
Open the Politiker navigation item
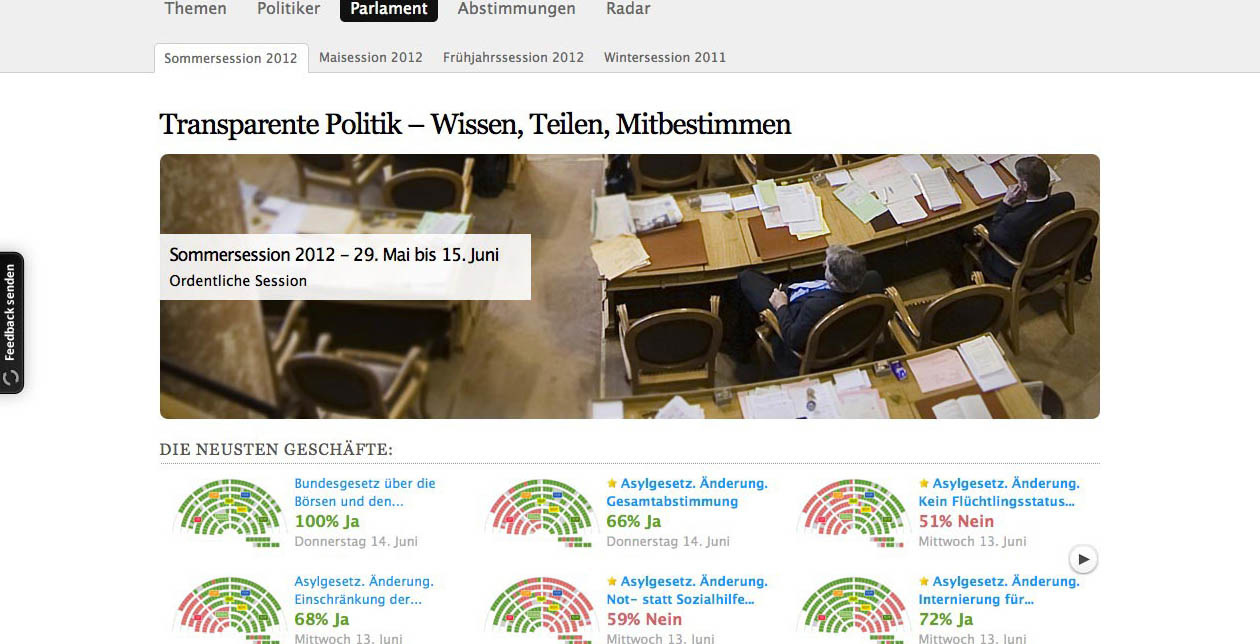288,9
